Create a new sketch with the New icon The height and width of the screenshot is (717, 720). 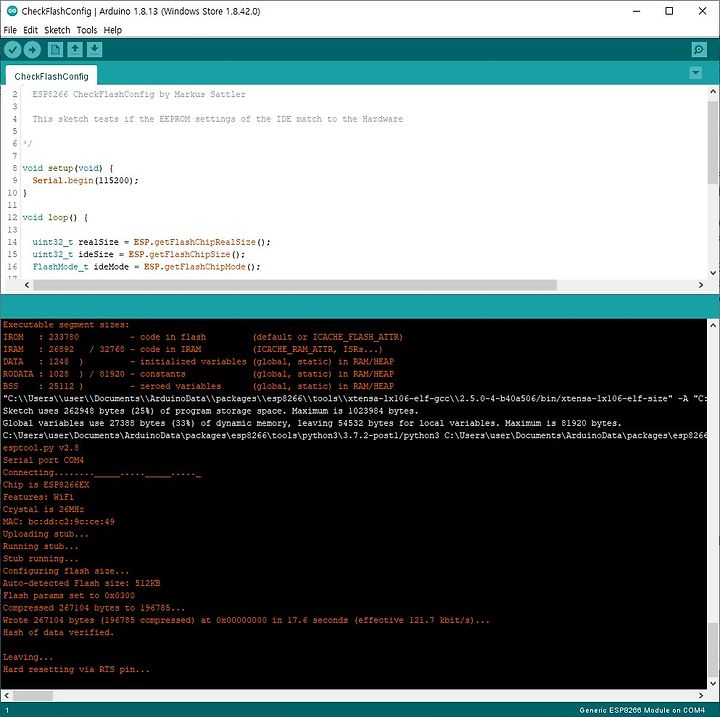(55, 50)
